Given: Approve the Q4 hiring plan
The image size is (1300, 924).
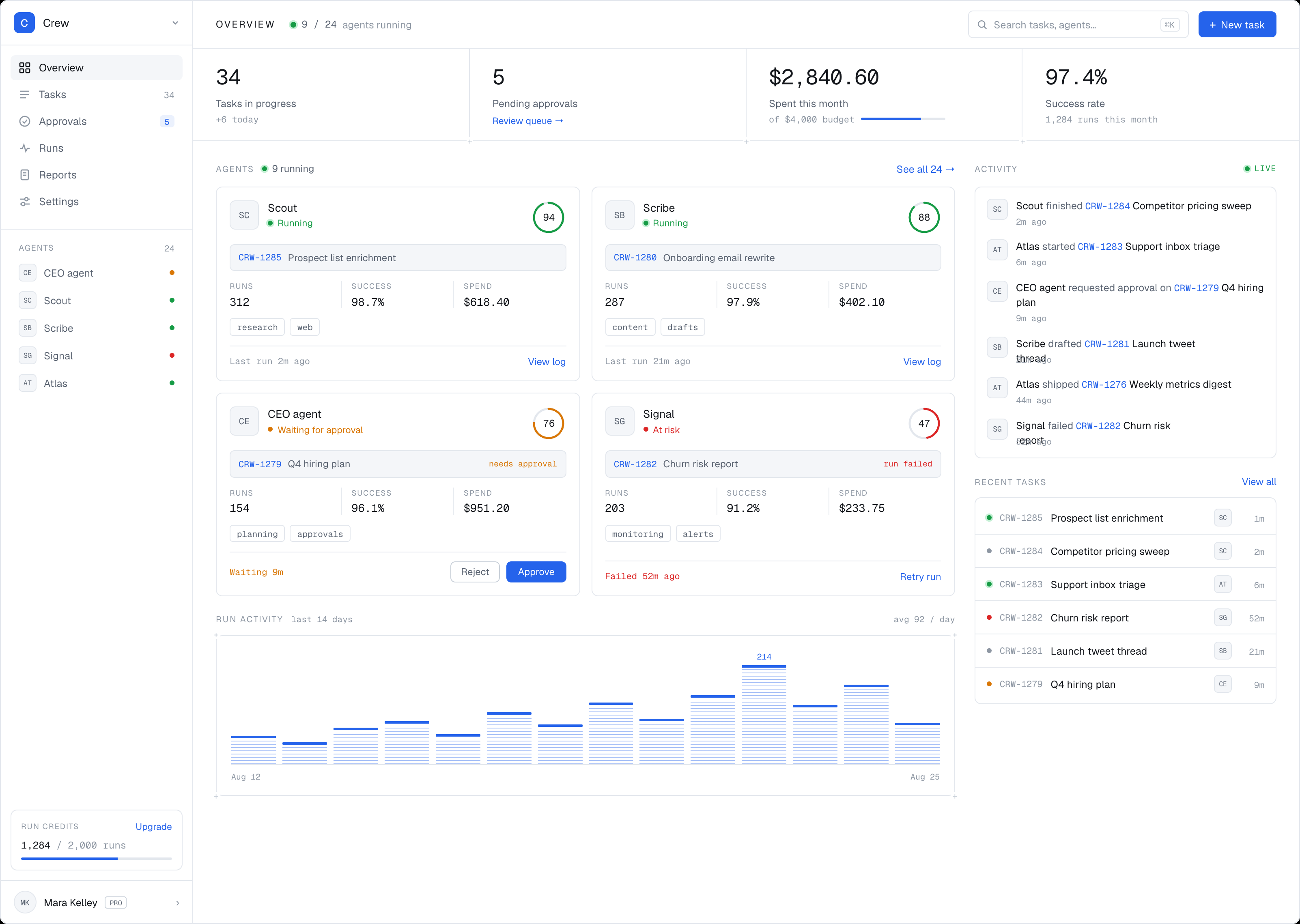Looking at the screenshot, I should 536,572.
